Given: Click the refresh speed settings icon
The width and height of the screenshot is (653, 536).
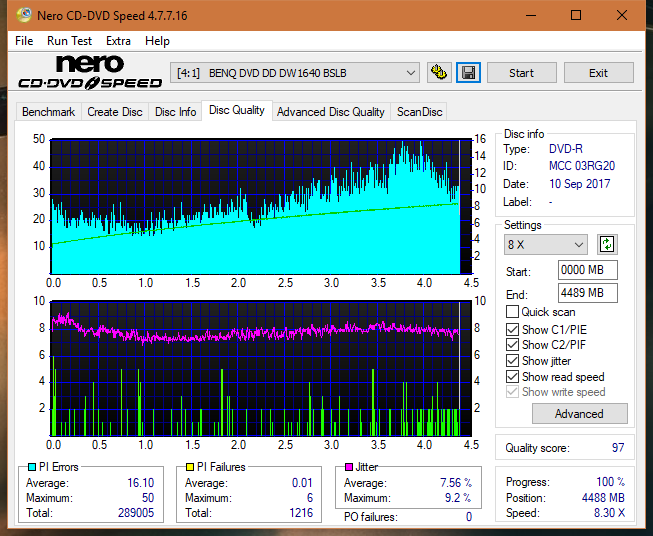Looking at the screenshot, I should 607,244.
